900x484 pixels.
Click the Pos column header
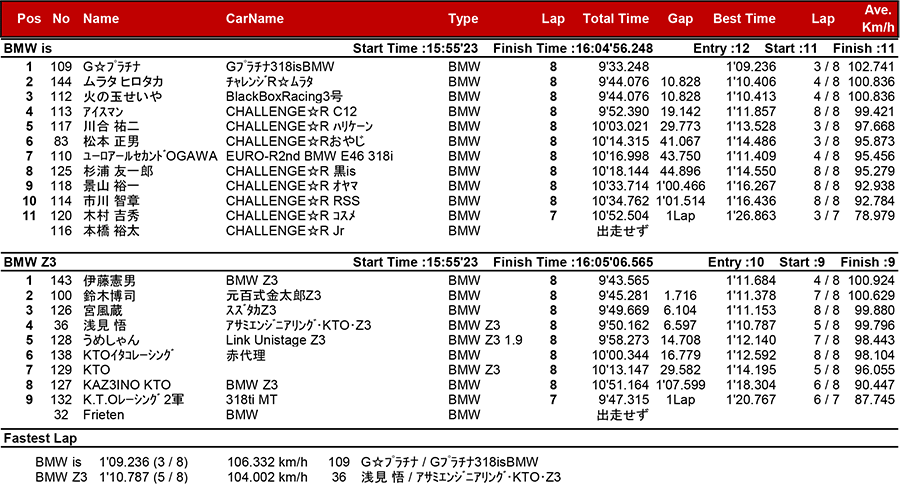tap(29, 18)
